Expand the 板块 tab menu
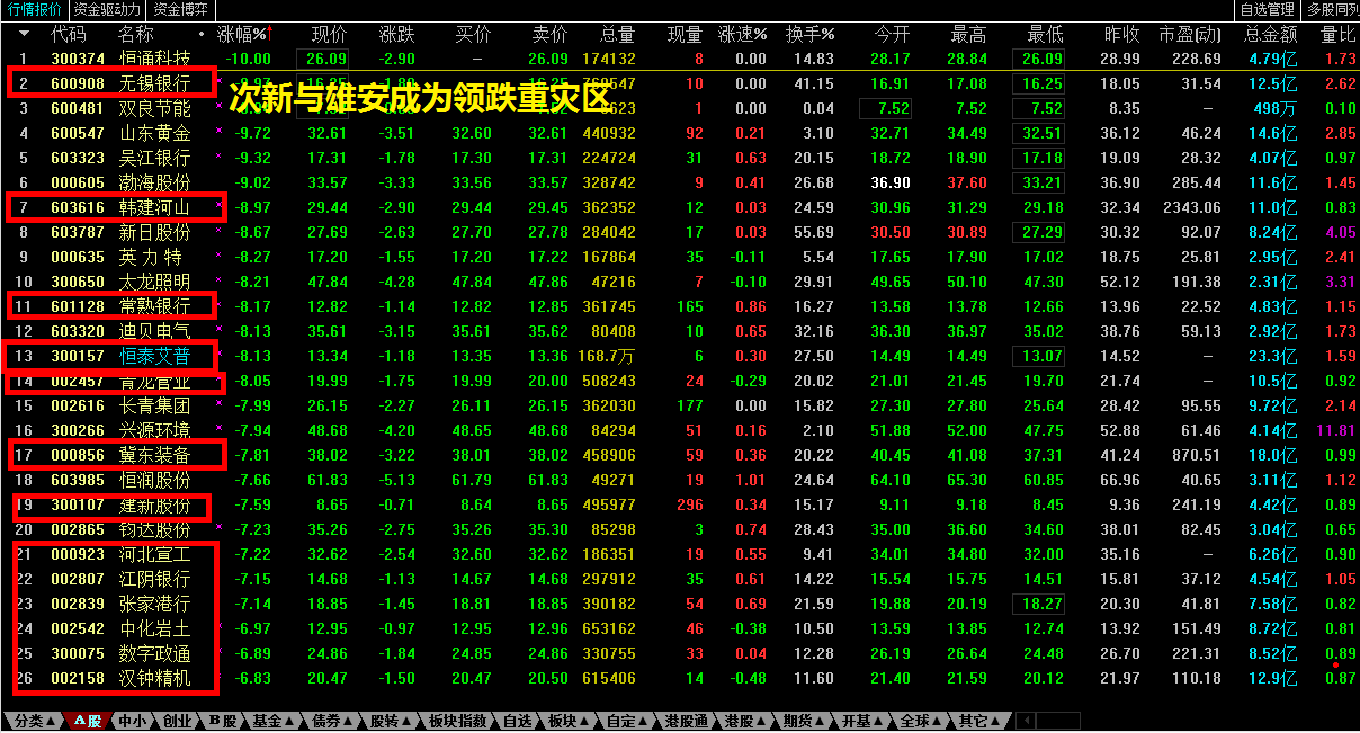 568,721
